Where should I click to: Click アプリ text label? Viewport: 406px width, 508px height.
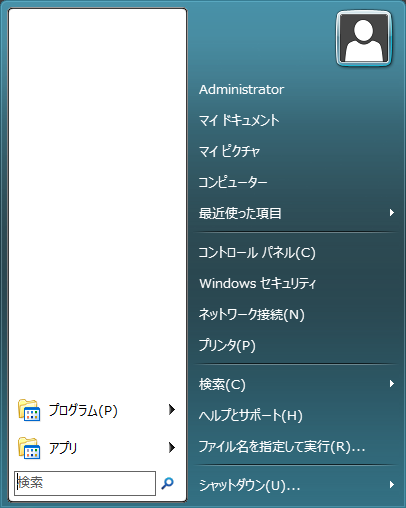click(x=63, y=448)
